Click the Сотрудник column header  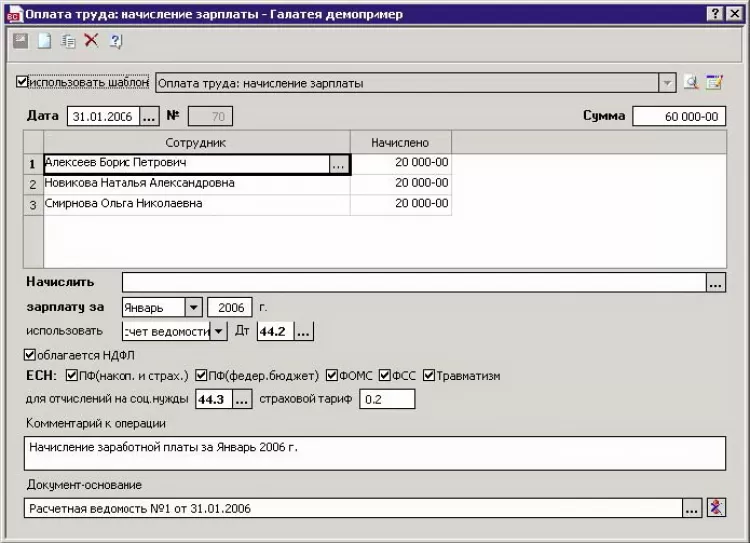[x=197, y=142]
